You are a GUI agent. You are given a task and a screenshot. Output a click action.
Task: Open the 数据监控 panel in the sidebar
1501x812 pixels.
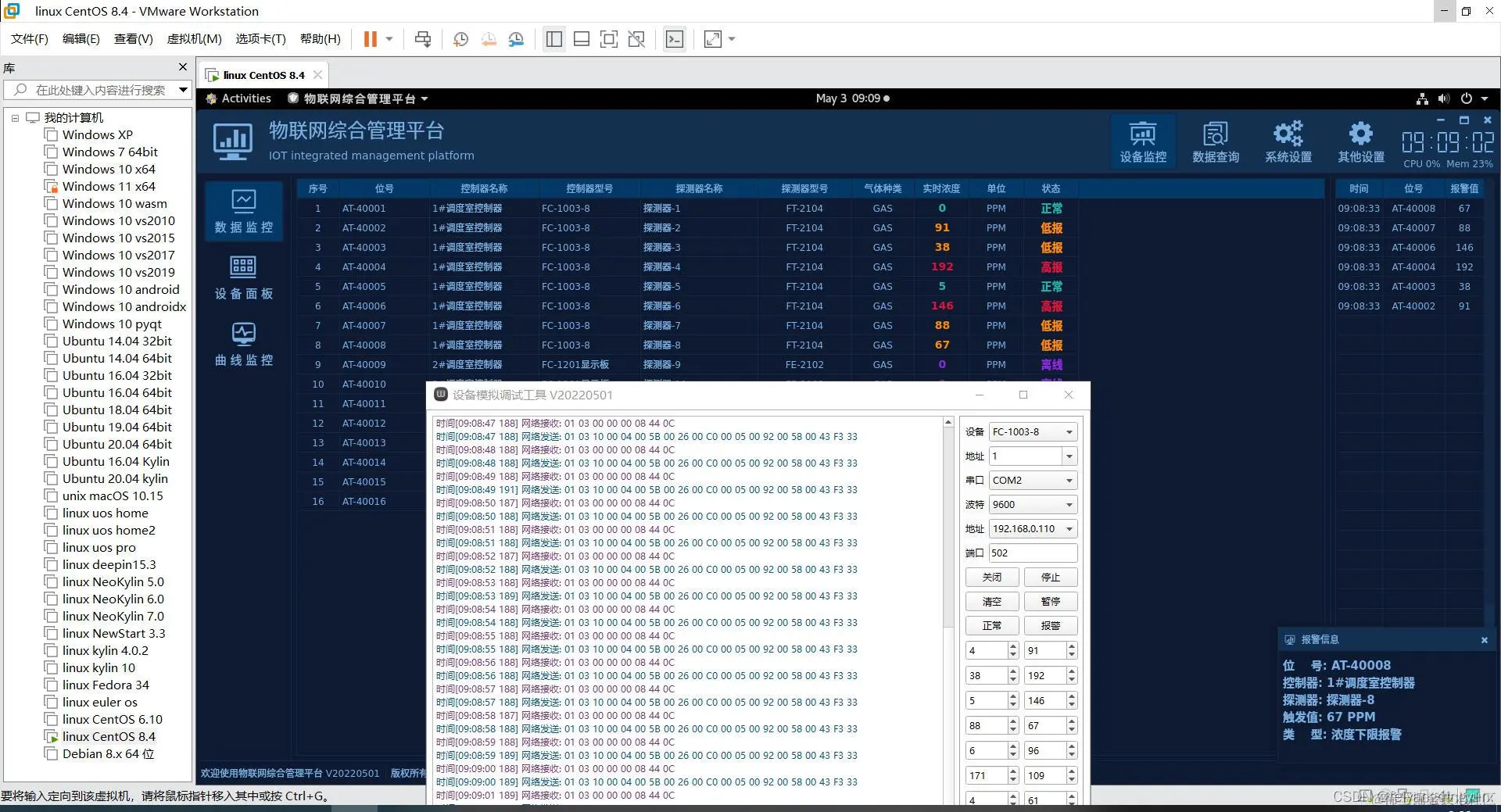243,211
